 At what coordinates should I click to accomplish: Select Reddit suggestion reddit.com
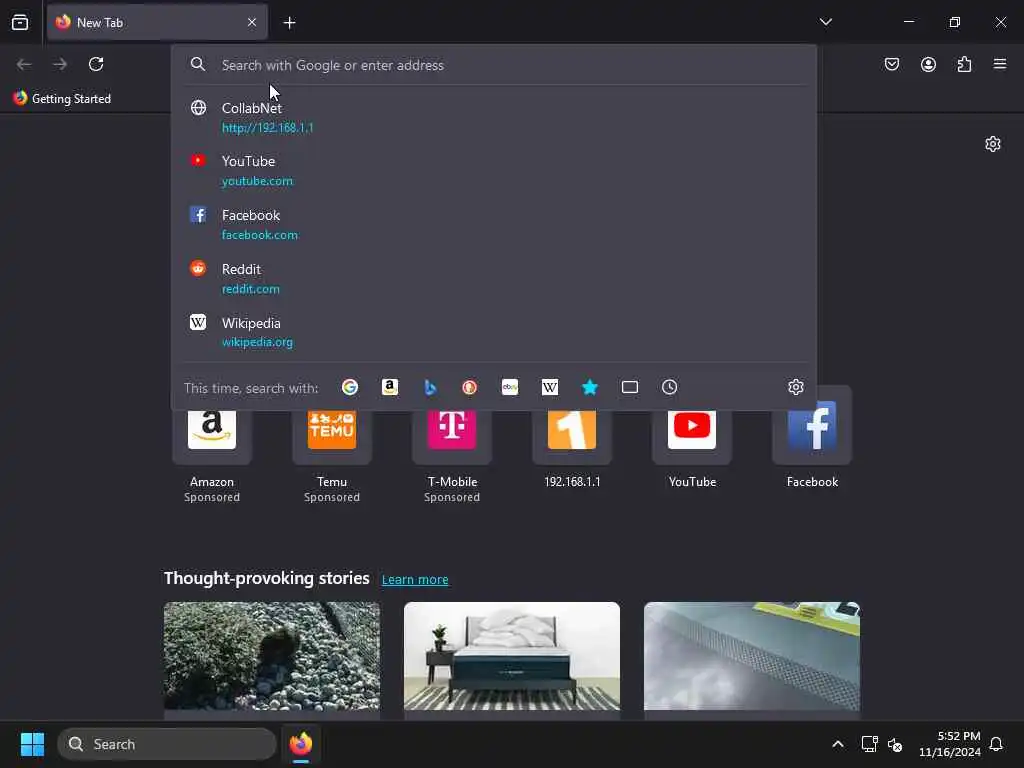pos(494,278)
